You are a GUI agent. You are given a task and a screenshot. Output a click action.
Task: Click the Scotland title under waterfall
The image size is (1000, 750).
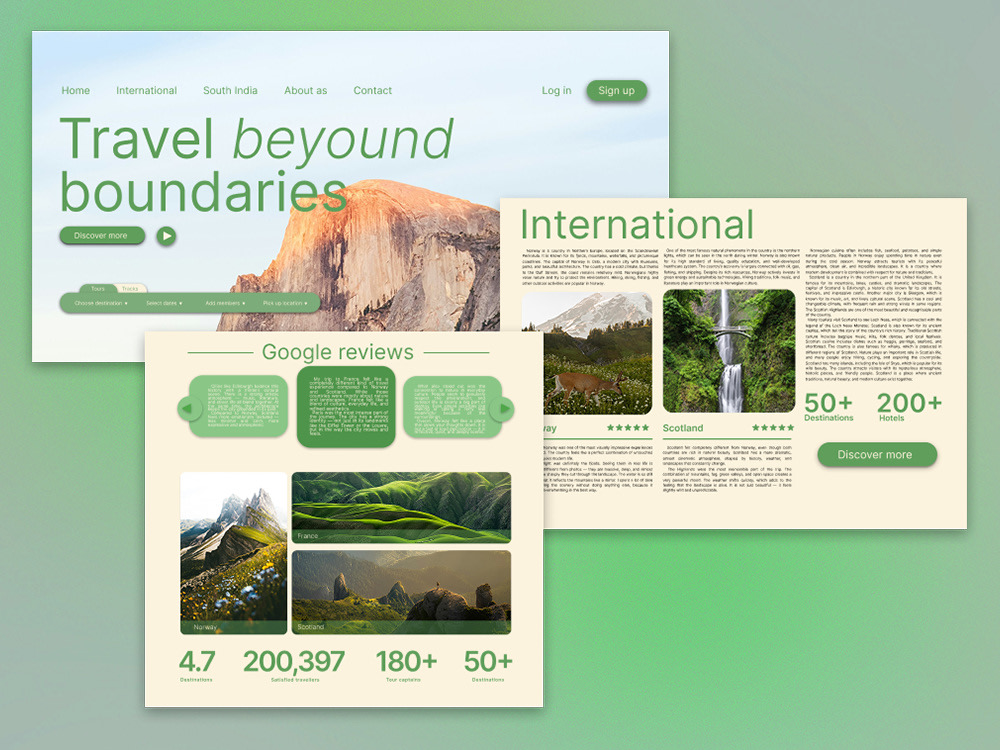[682, 428]
